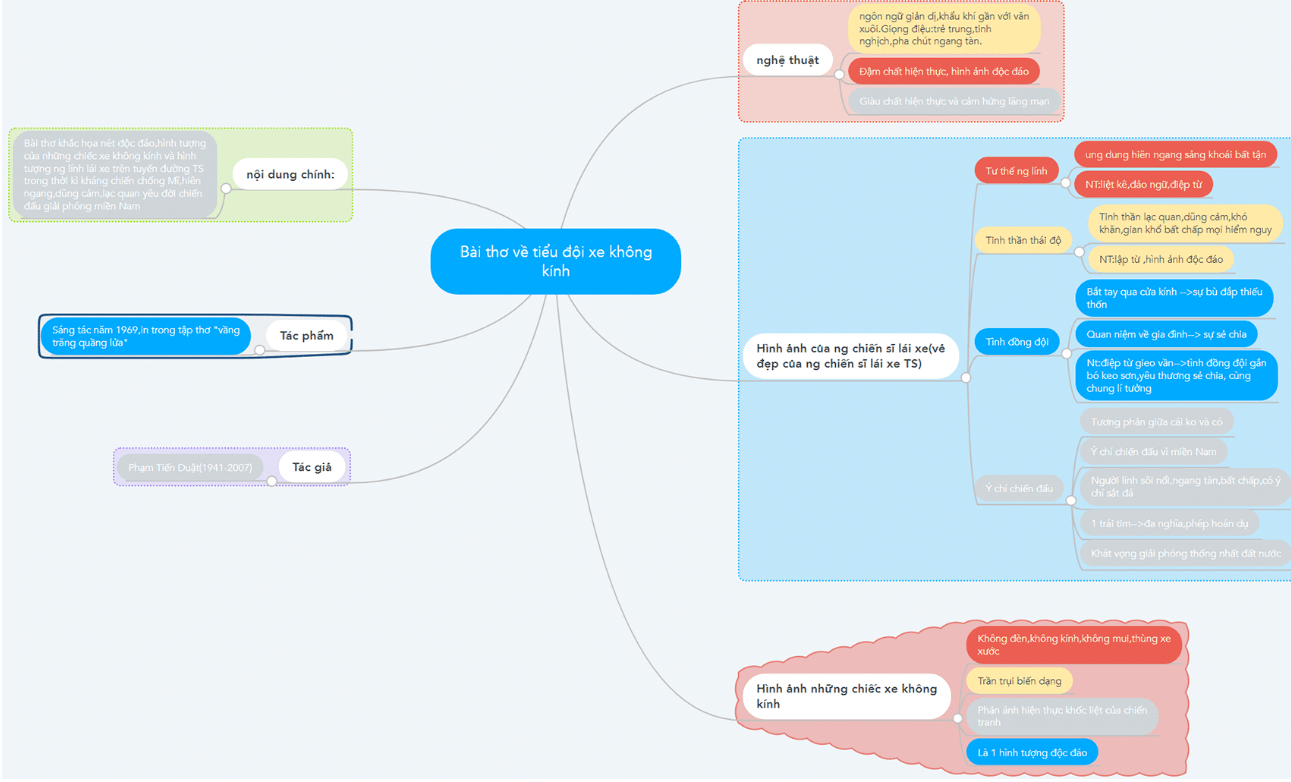The width and height of the screenshot is (1291, 782).
Task: Collapse the 'nội dung chính:' branch circle
Action: point(226,188)
